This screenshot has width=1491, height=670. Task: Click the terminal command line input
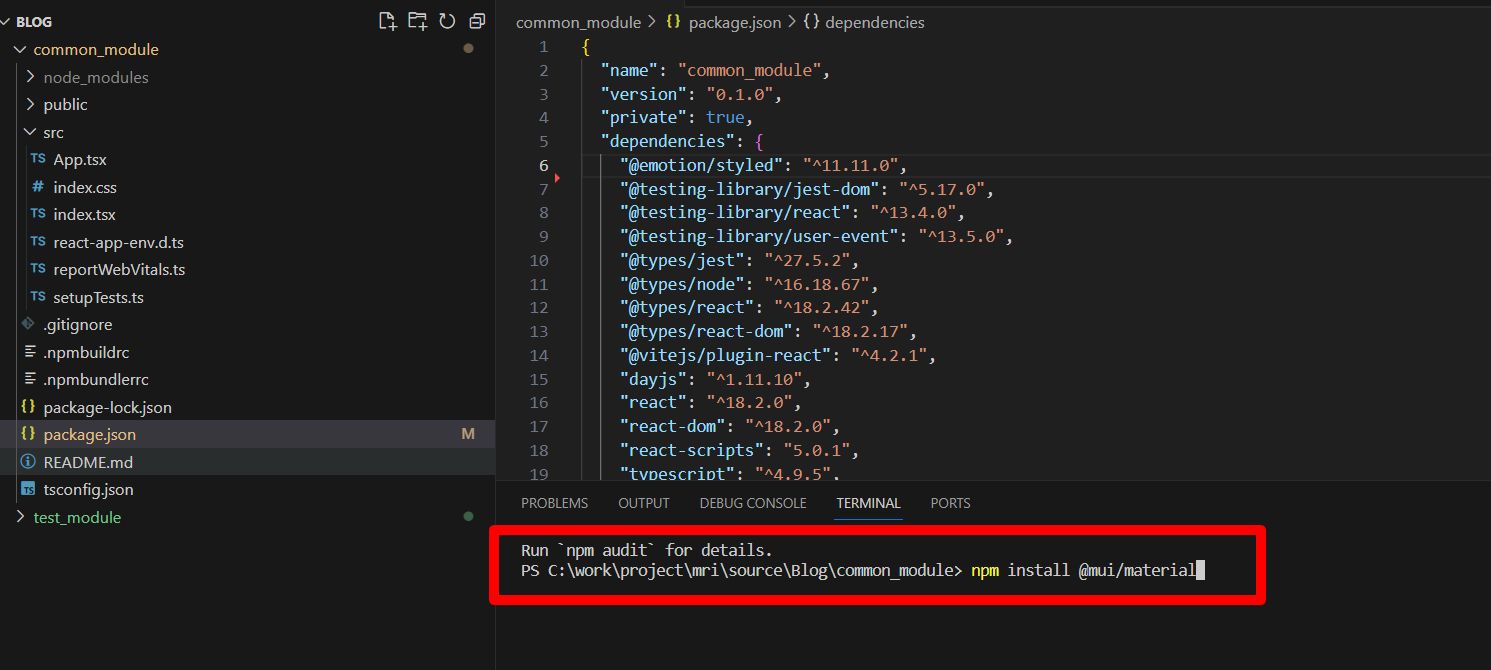(x=864, y=570)
